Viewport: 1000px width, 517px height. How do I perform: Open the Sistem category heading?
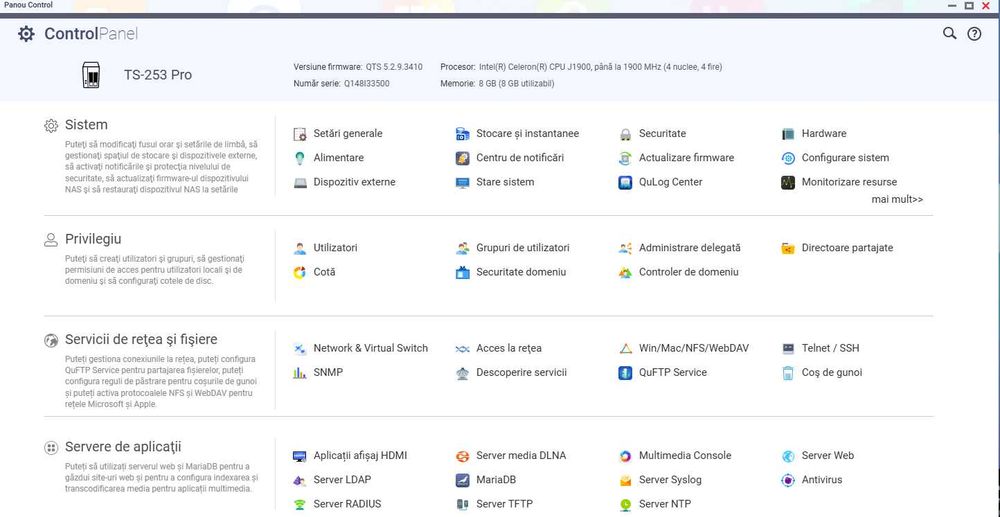(86, 125)
